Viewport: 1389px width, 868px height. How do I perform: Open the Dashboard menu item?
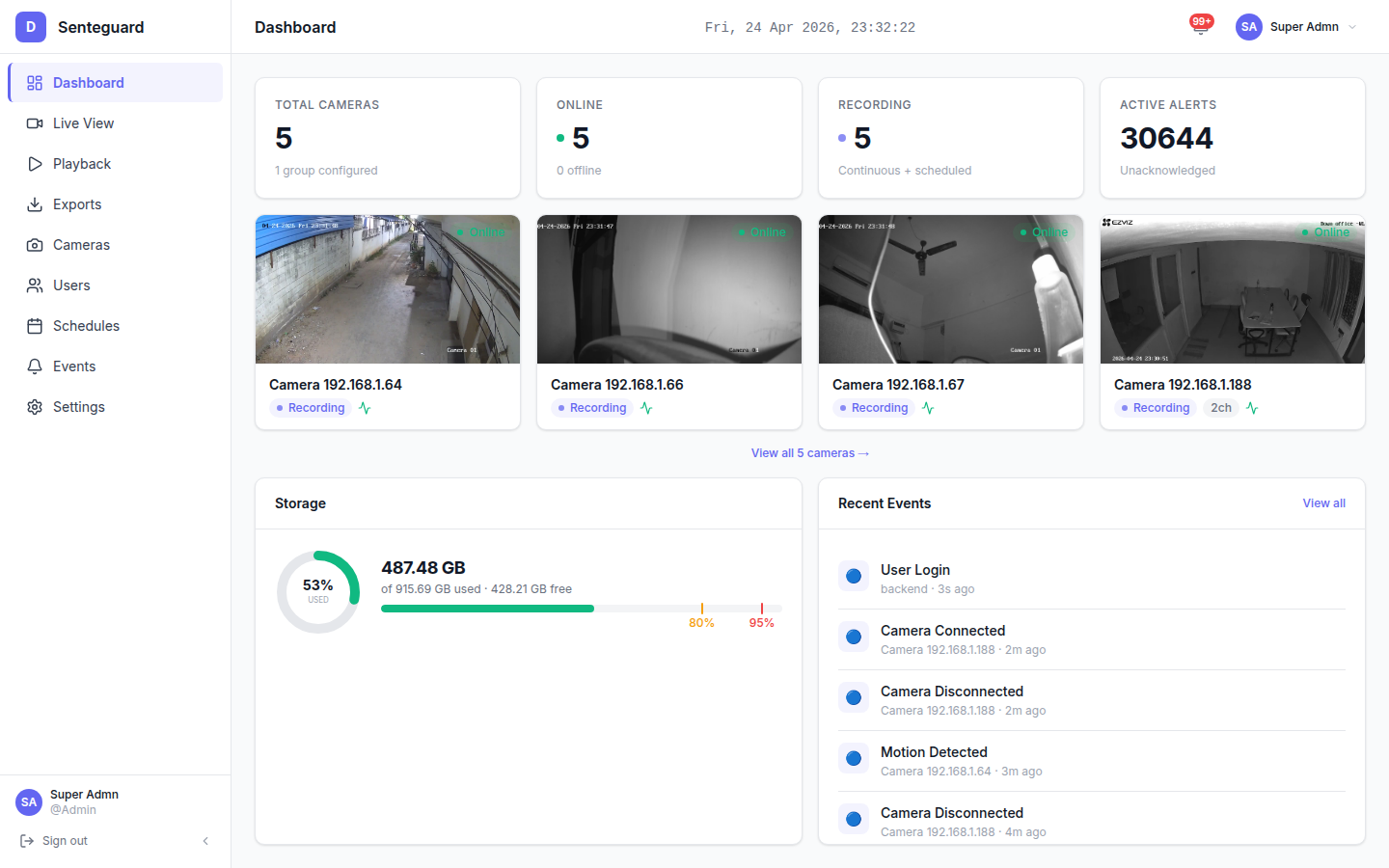tap(116, 83)
